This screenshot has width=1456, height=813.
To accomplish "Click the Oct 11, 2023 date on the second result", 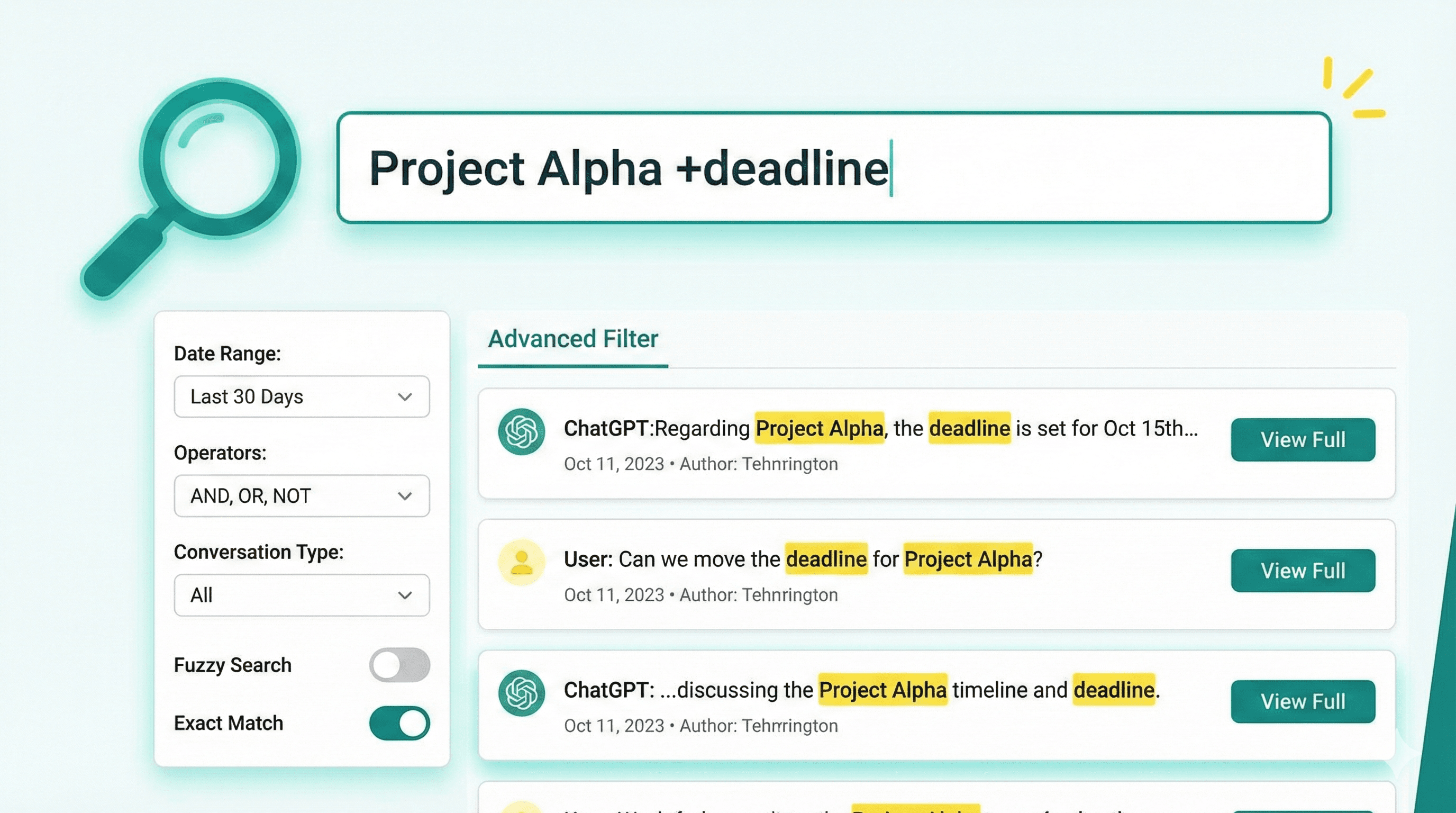I will click(614, 595).
